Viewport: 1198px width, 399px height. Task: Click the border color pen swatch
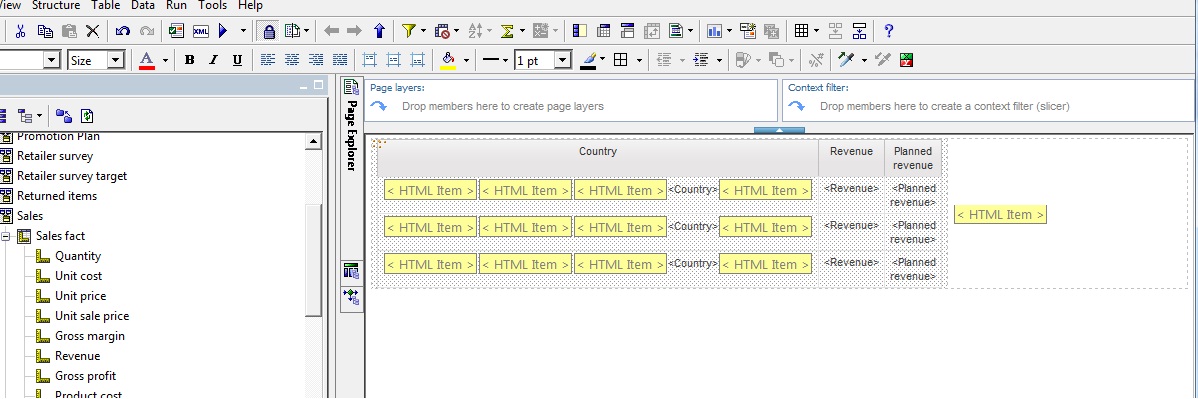(588, 60)
